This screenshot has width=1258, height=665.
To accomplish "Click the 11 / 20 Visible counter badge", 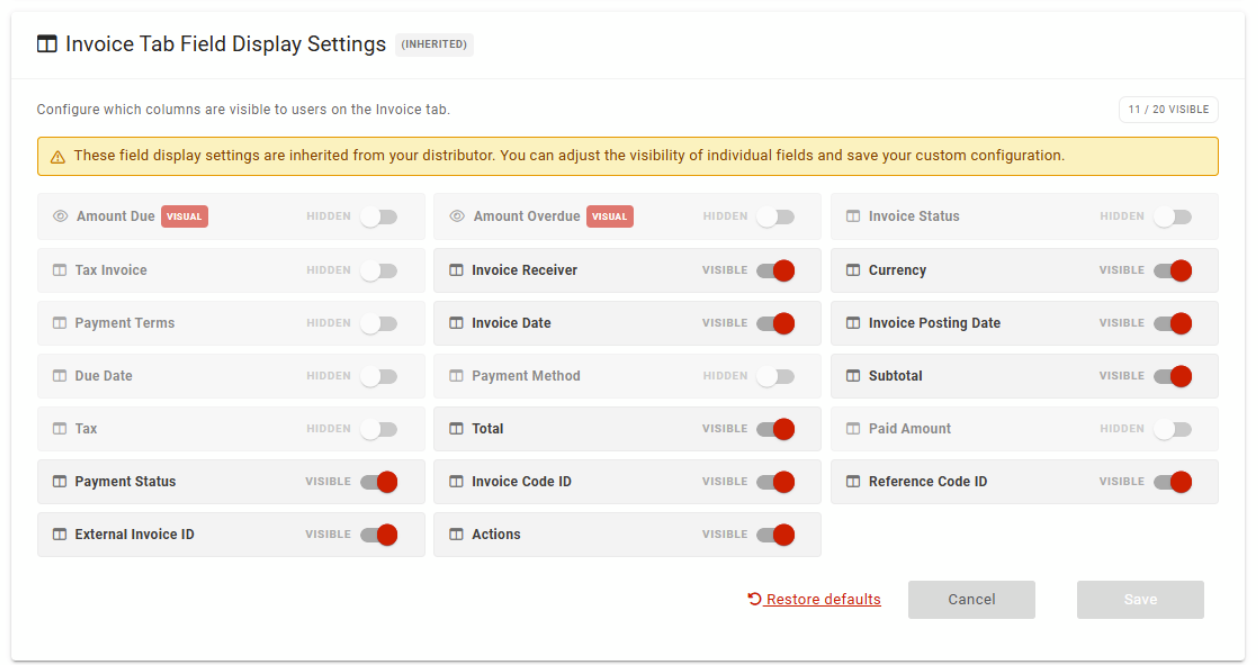I will tap(1168, 109).
